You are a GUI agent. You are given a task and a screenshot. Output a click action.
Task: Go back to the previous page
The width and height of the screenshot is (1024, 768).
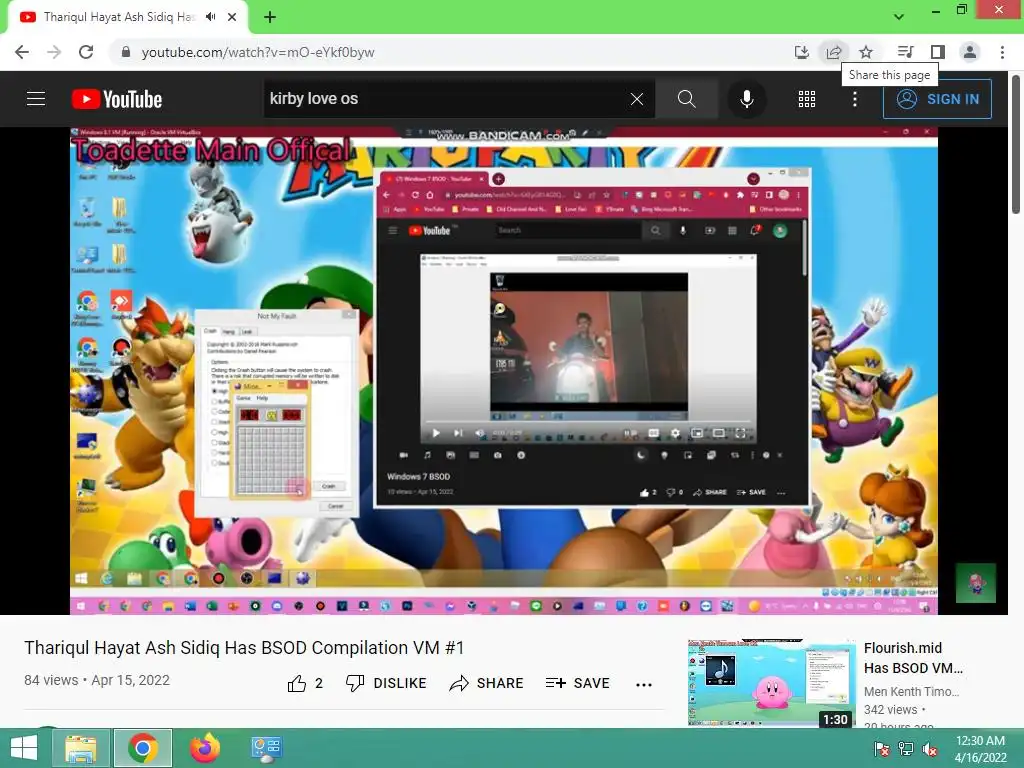(x=22, y=52)
